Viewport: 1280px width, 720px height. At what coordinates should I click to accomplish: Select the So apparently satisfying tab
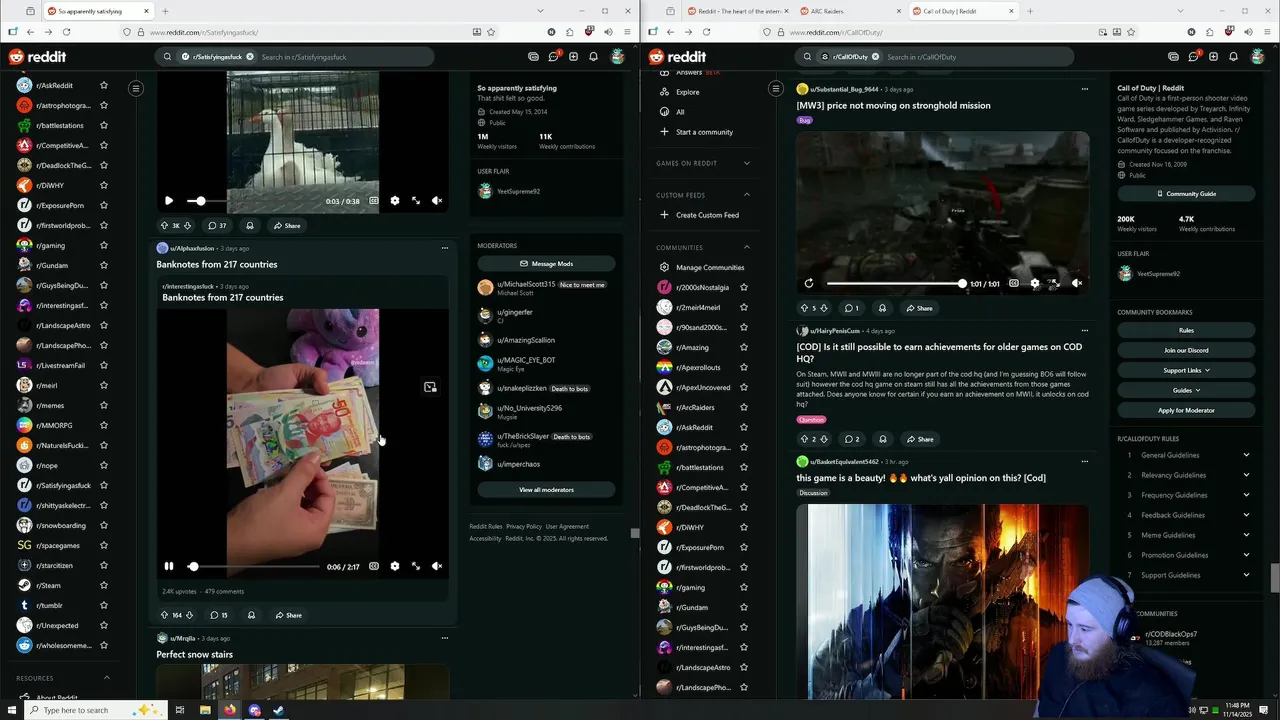click(98, 11)
